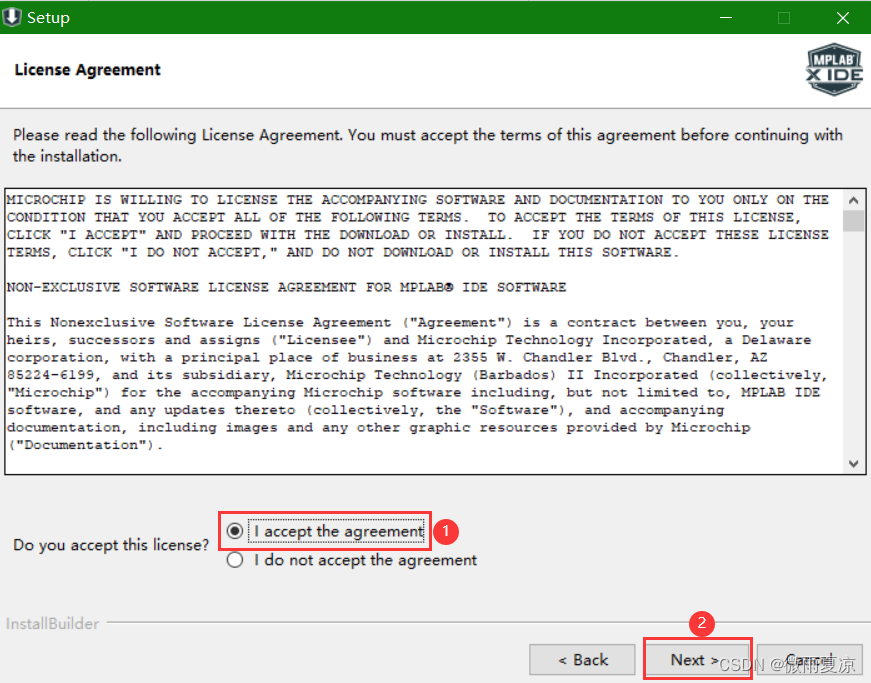Click the "InstallBuilder" label
The width and height of the screenshot is (871, 683).
point(53,624)
